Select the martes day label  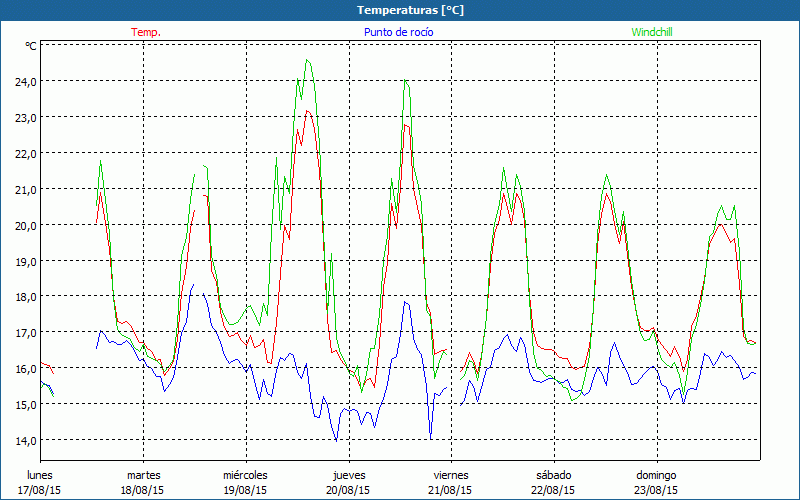pyautogui.click(x=143, y=475)
